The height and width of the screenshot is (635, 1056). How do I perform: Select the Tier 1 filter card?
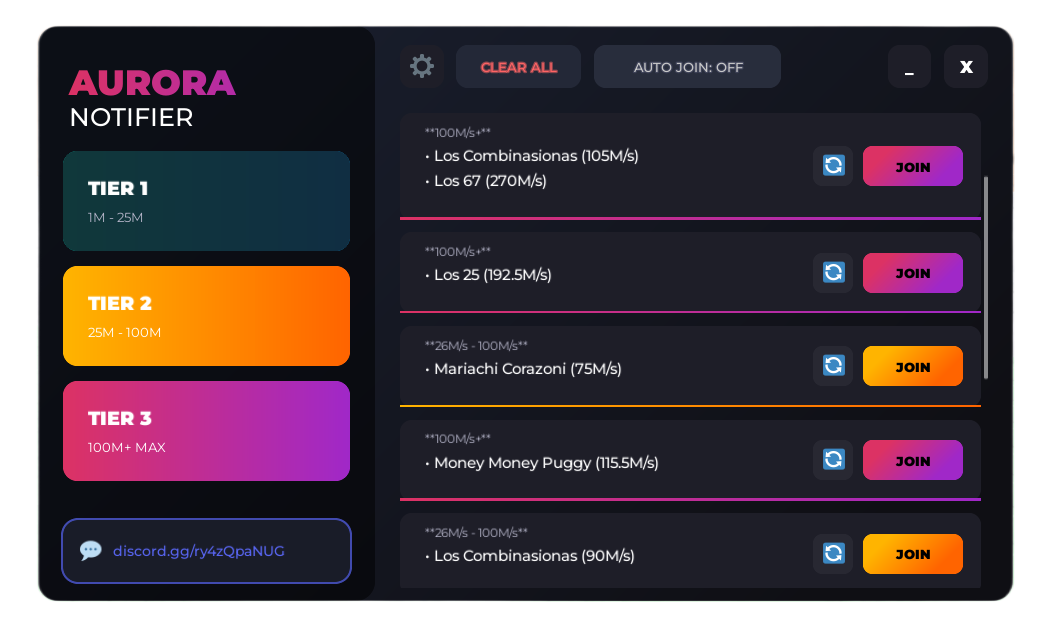[206, 201]
